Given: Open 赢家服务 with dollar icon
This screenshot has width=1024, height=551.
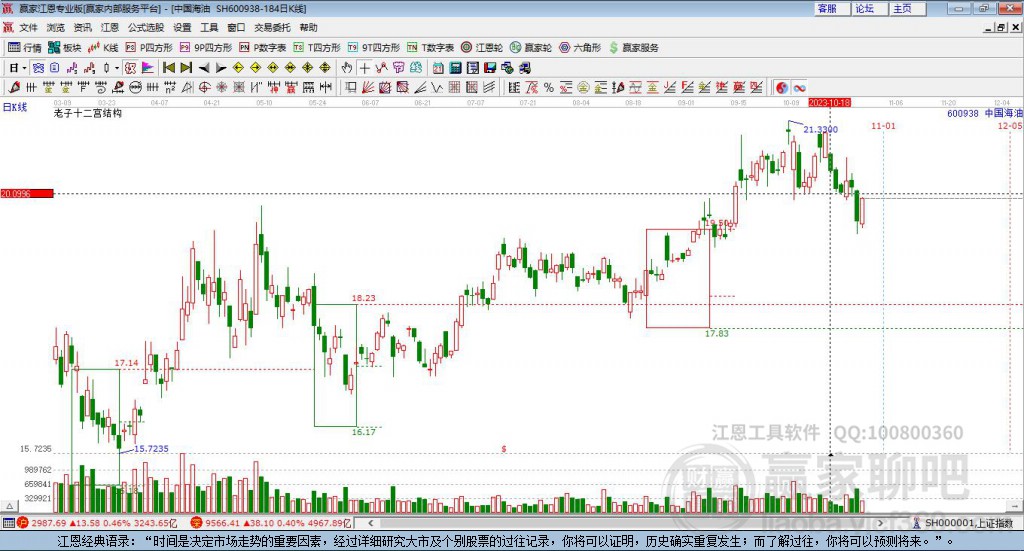Looking at the screenshot, I should coord(634,48).
